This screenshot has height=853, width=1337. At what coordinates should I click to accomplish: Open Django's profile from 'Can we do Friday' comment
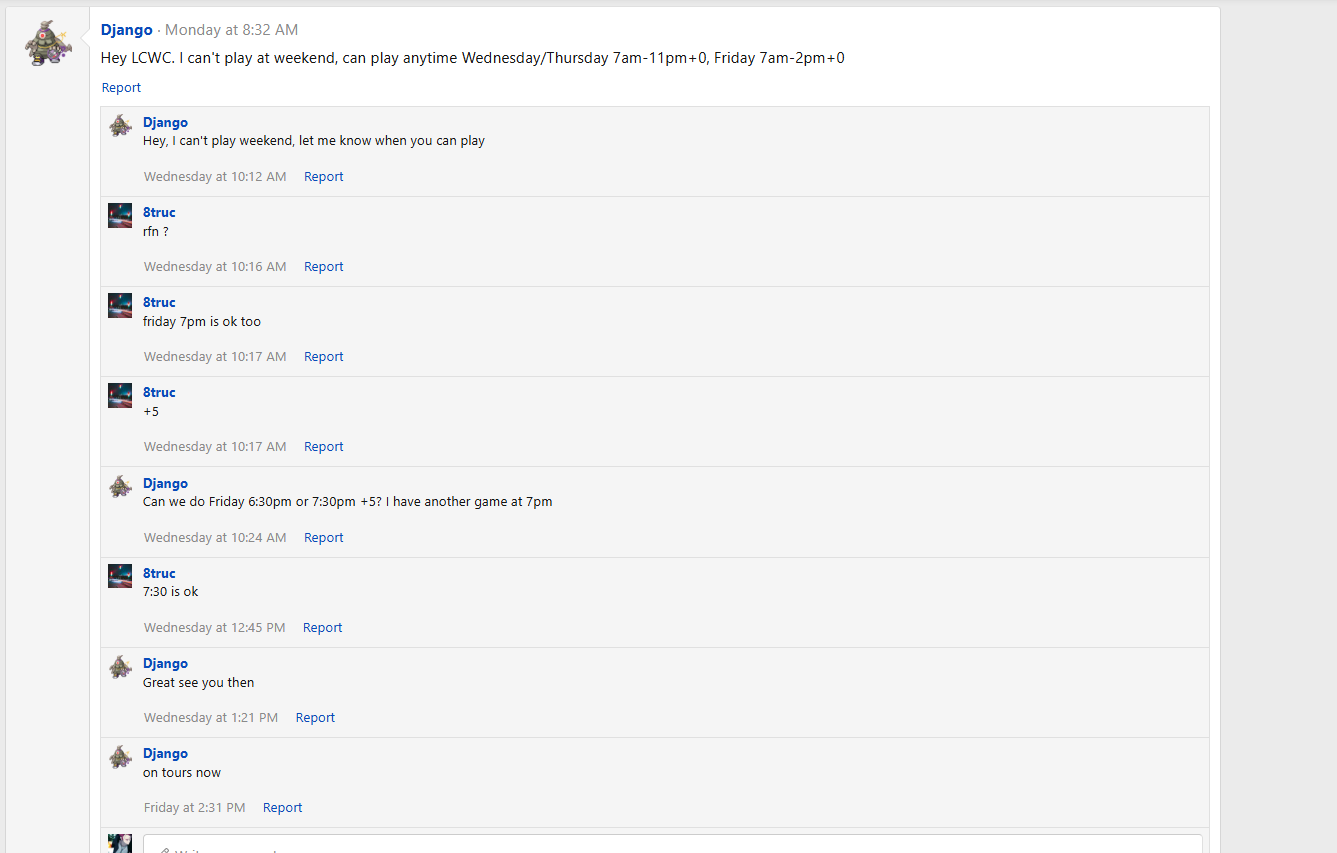165,483
